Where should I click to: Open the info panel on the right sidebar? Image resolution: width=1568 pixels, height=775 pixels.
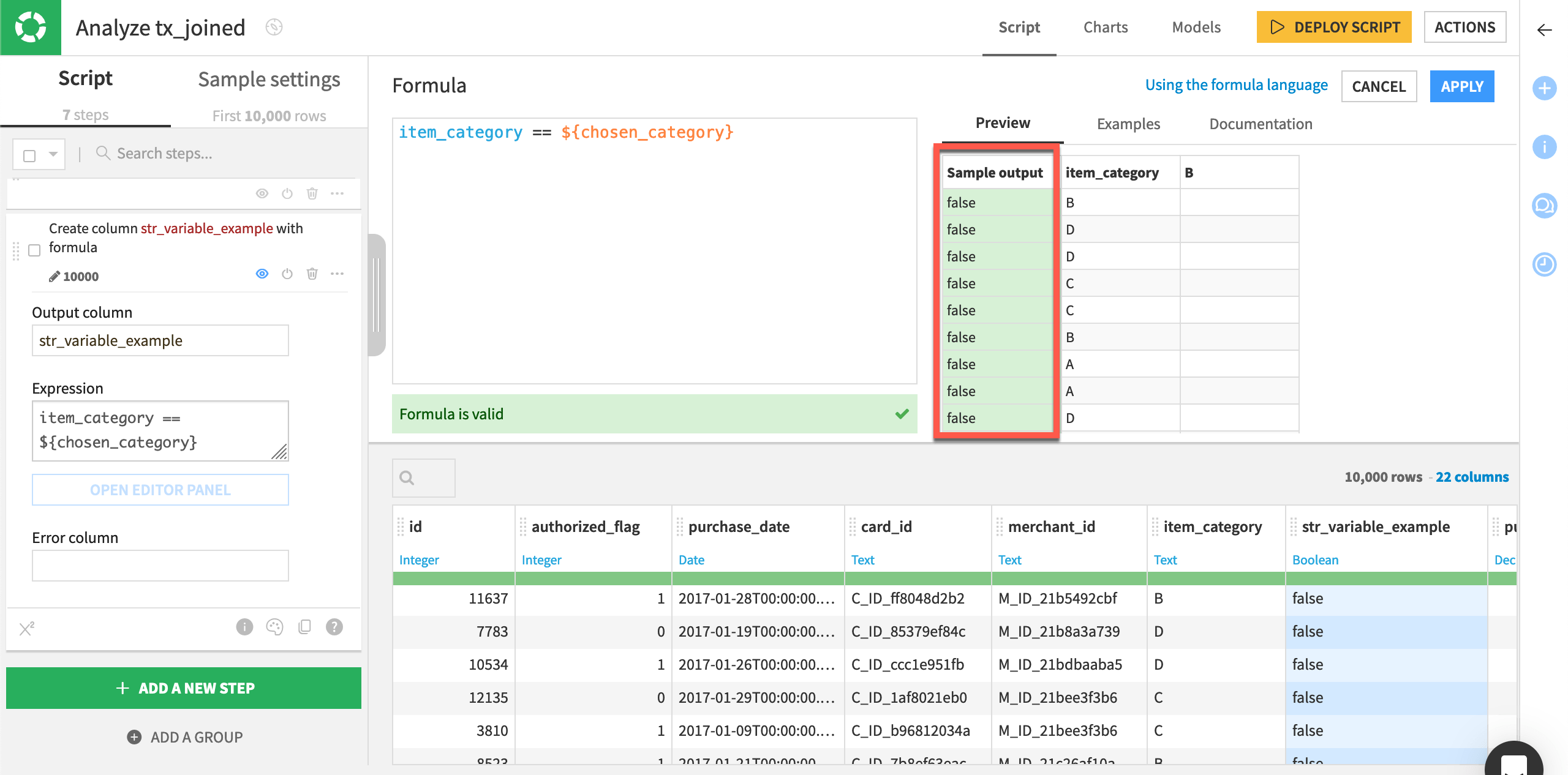tap(1545, 147)
